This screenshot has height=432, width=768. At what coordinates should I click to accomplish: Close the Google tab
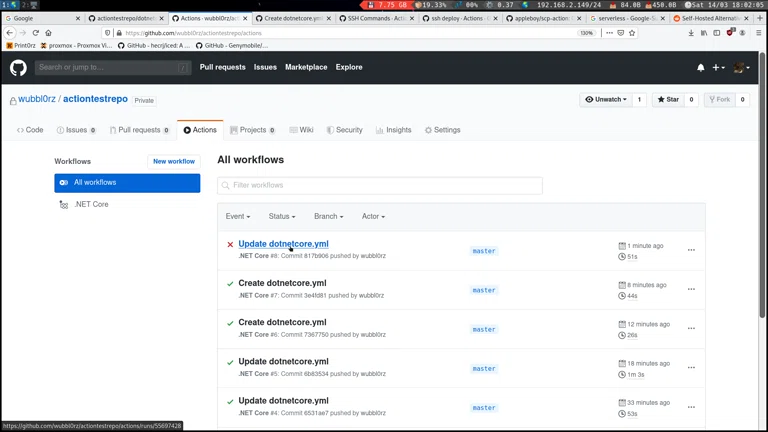point(77,18)
